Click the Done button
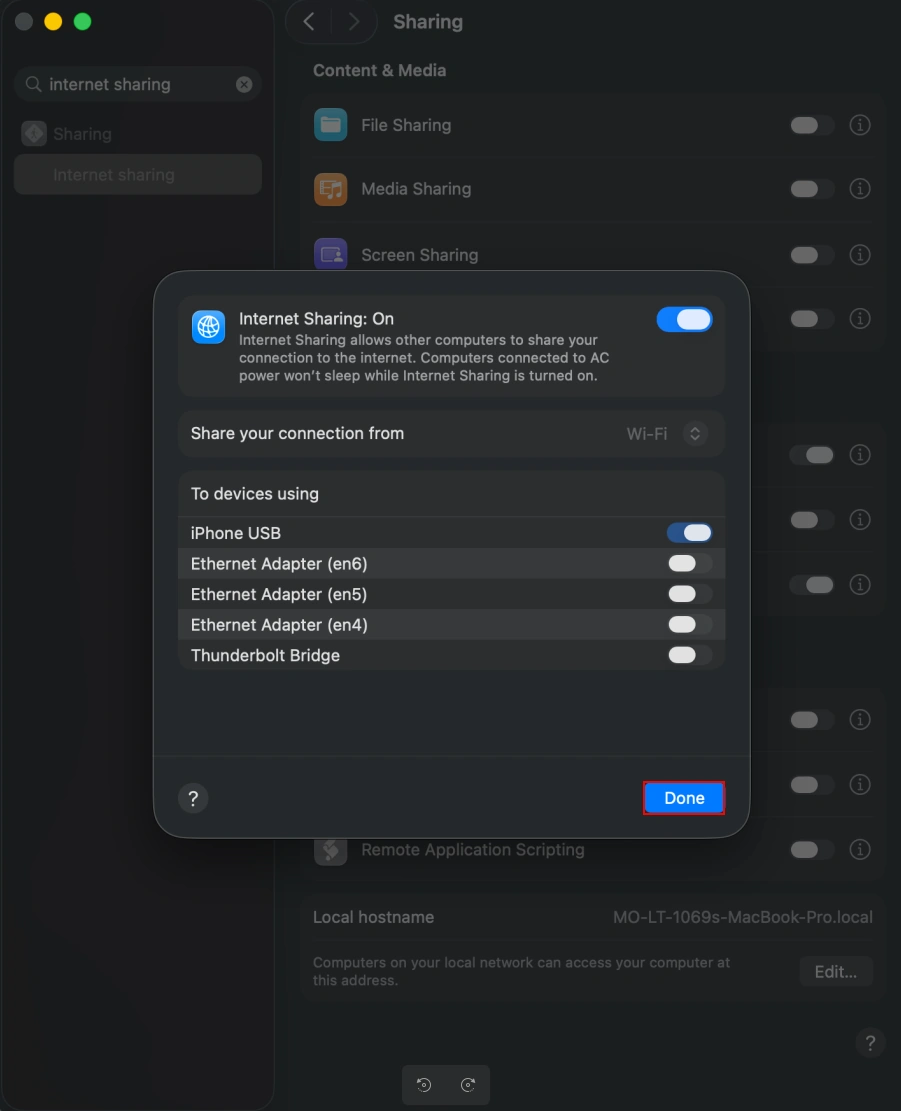Image resolution: width=901 pixels, height=1111 pixels. [683, 797]
